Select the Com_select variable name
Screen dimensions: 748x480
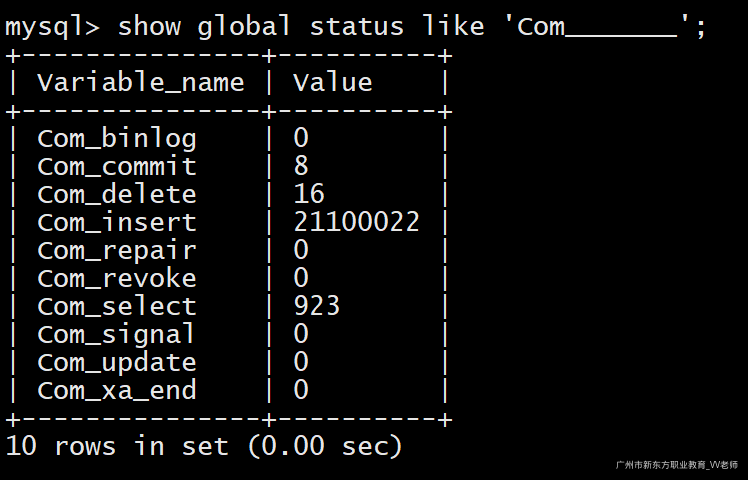(117, 306)
